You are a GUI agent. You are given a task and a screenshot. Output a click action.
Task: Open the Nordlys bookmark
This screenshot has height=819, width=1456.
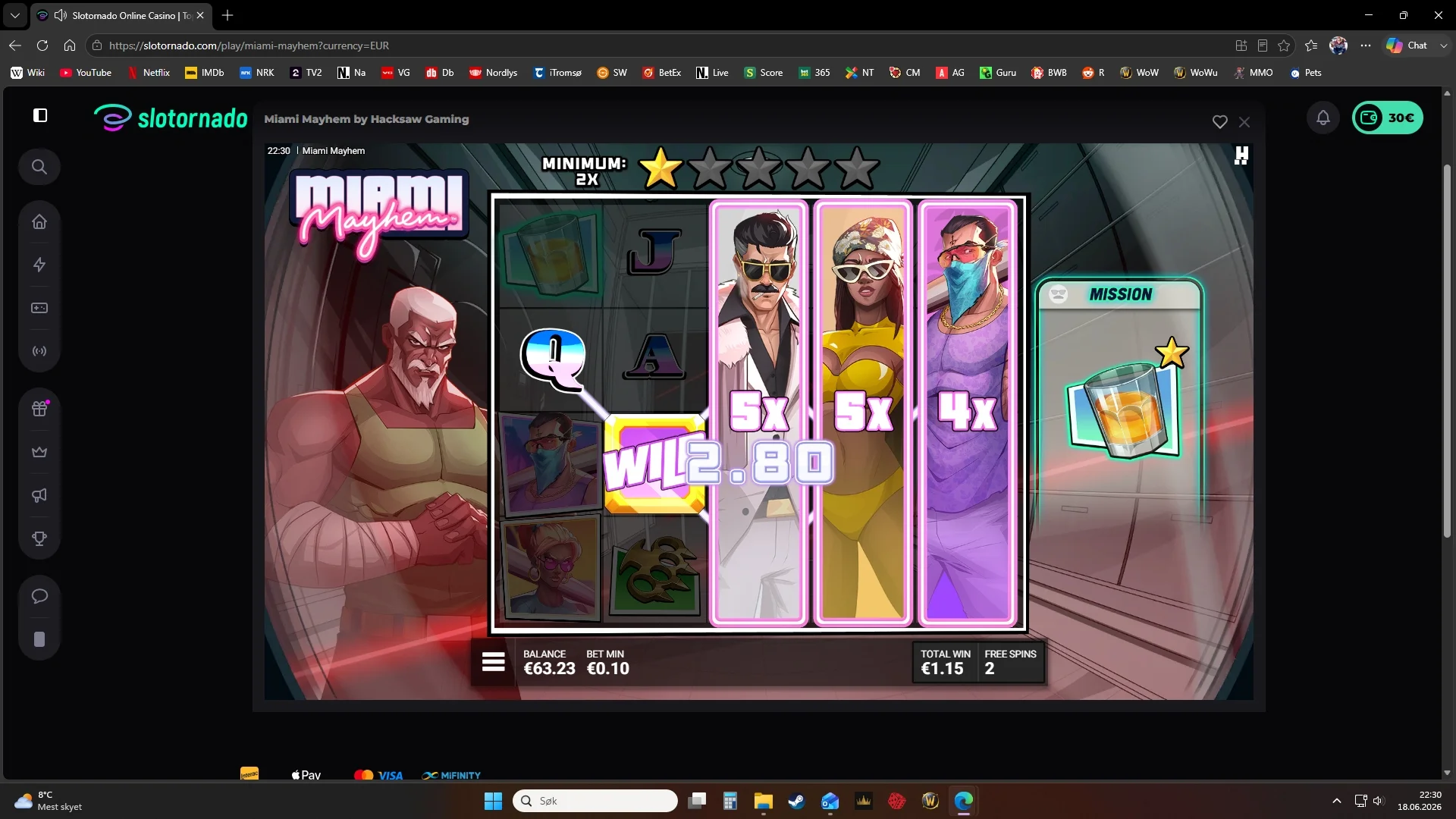[x=494, y=73]
